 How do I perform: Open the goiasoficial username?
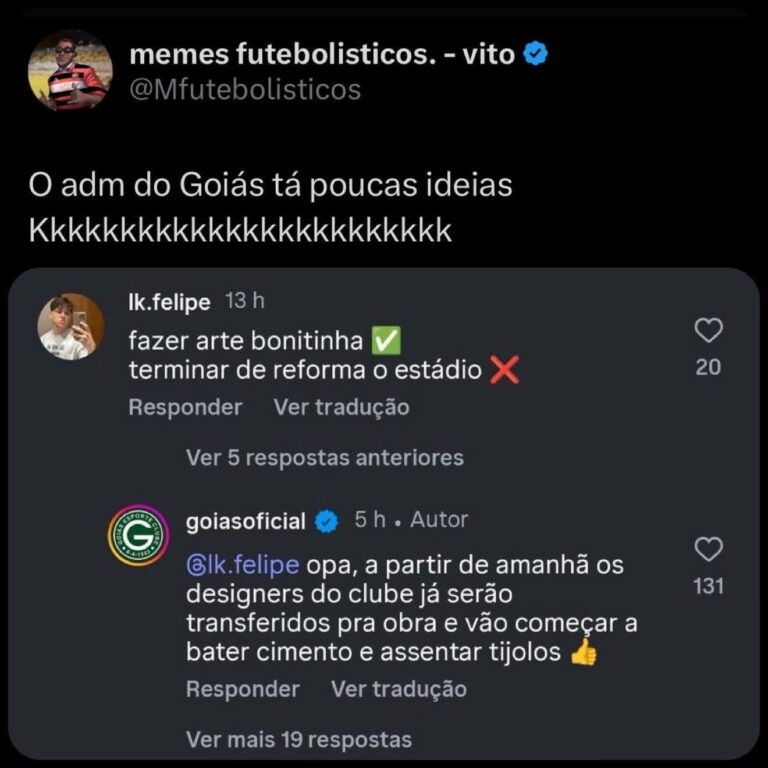246,521
